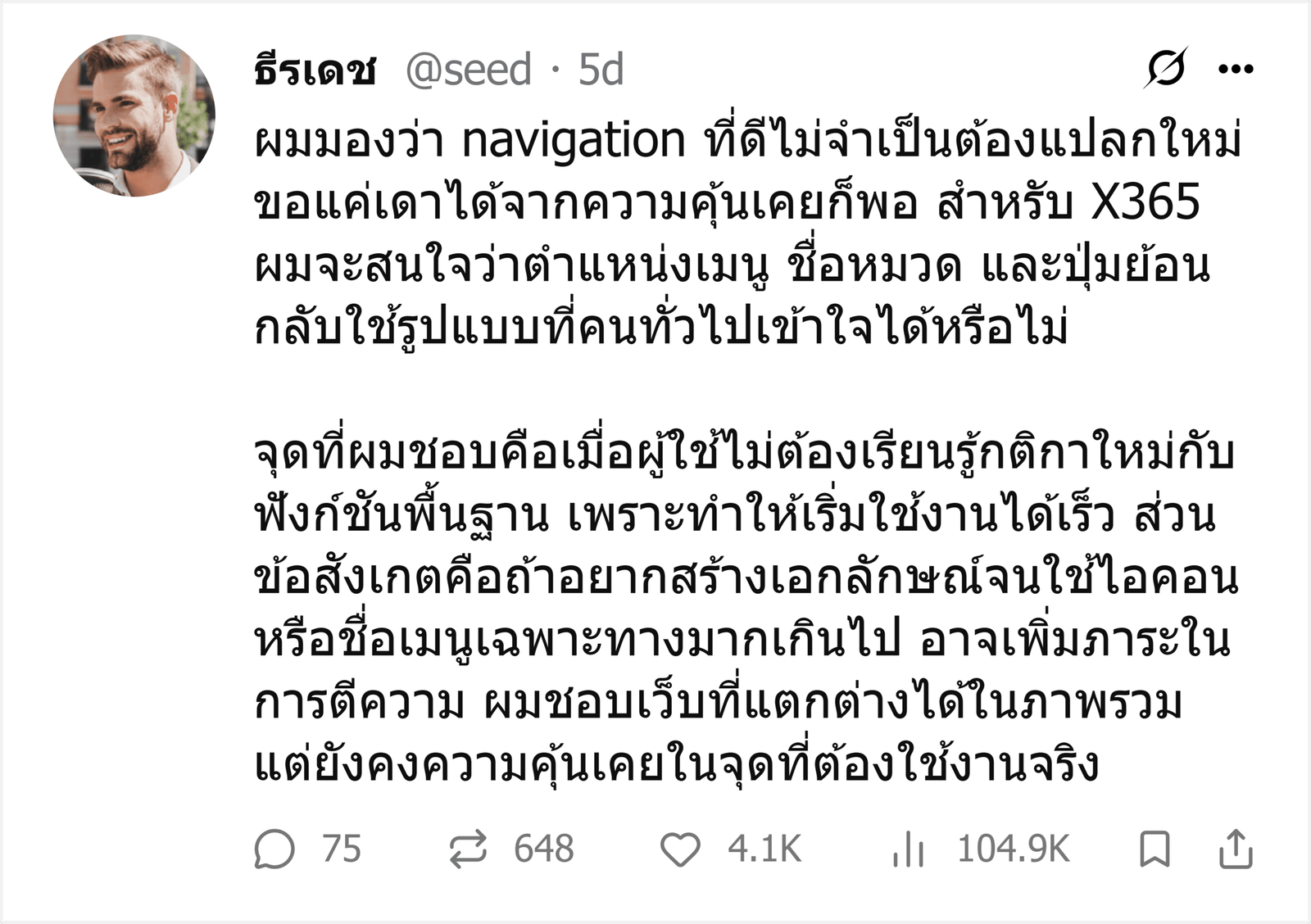Open the ธีรเดช display name link
Image resolution: width=1311 pixels, height=924 pixels.
pos(315,70)
